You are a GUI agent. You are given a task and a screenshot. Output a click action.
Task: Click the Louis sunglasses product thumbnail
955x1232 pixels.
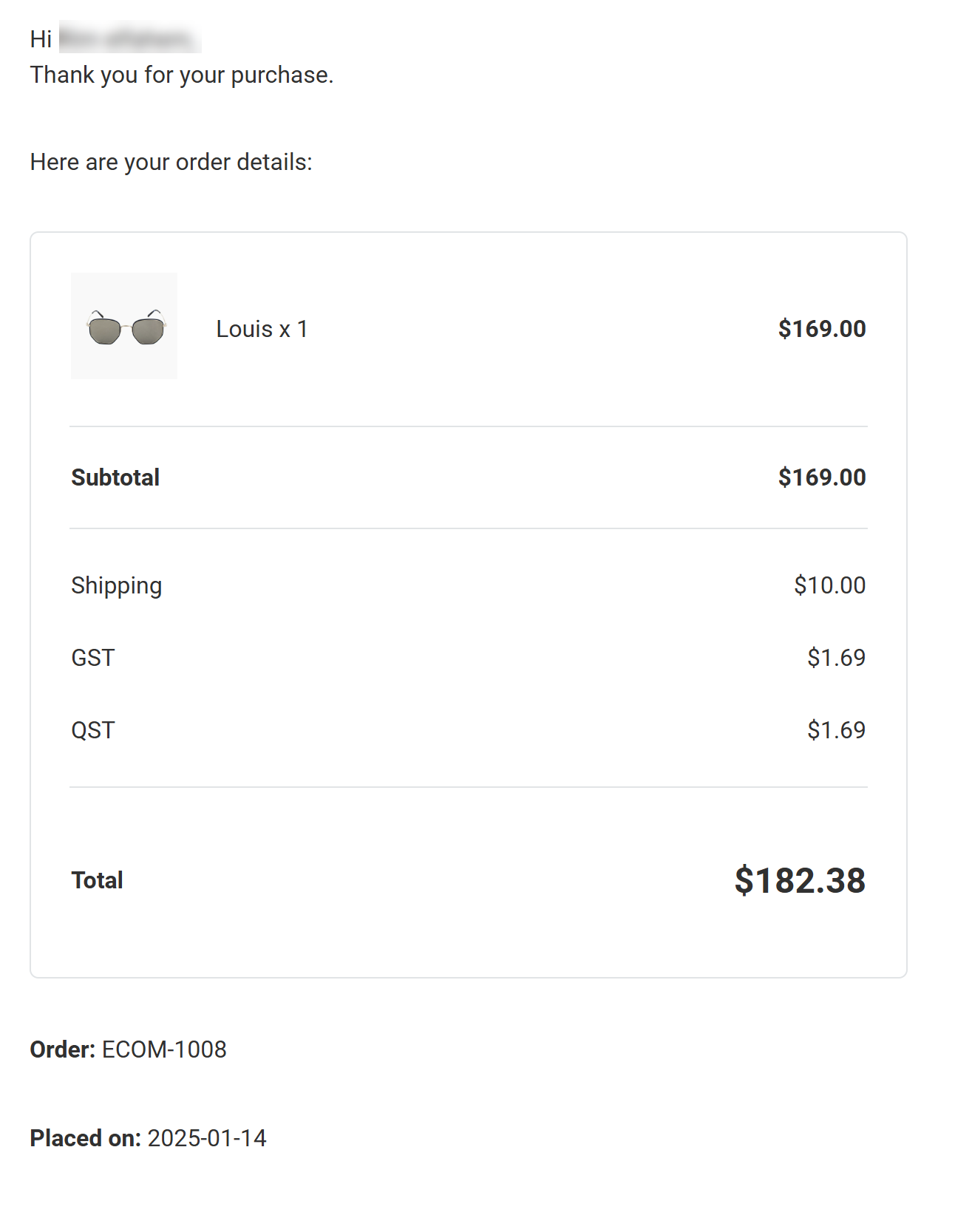[124, 326]
